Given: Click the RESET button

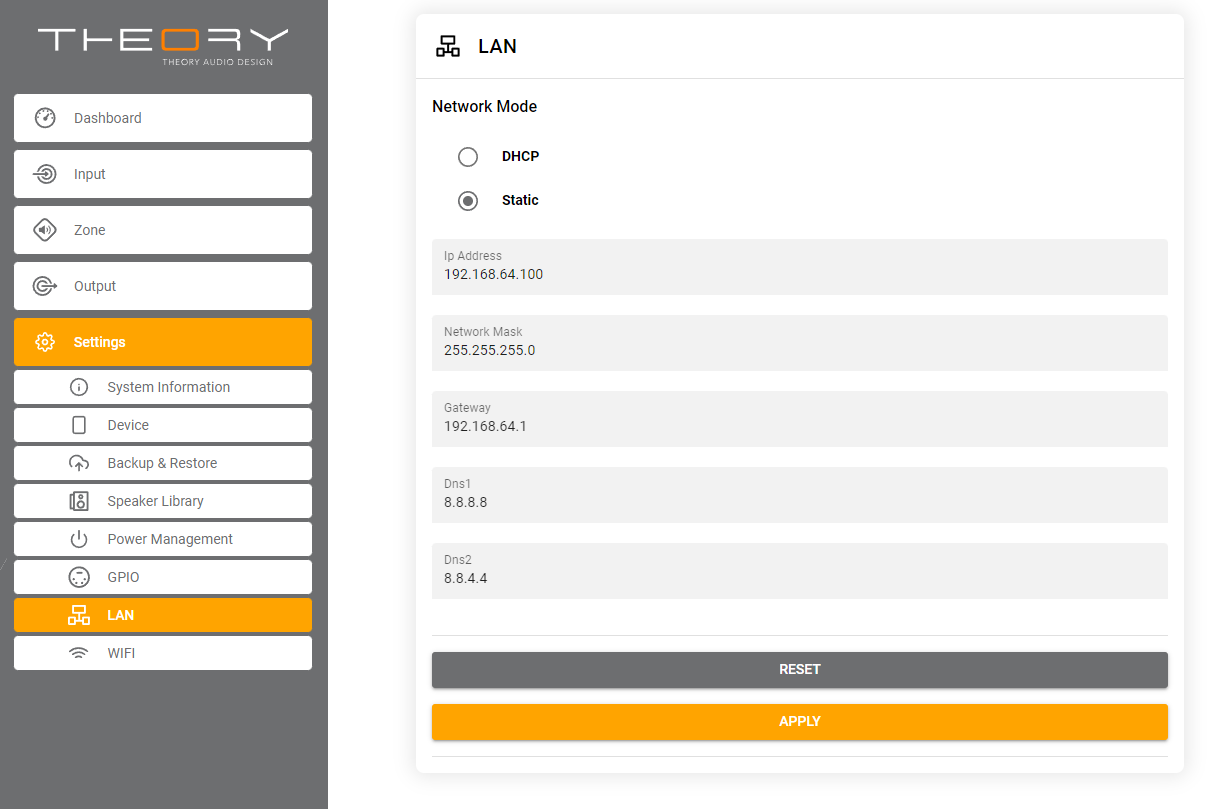Looking at the screenshot, I should point(800,670).
